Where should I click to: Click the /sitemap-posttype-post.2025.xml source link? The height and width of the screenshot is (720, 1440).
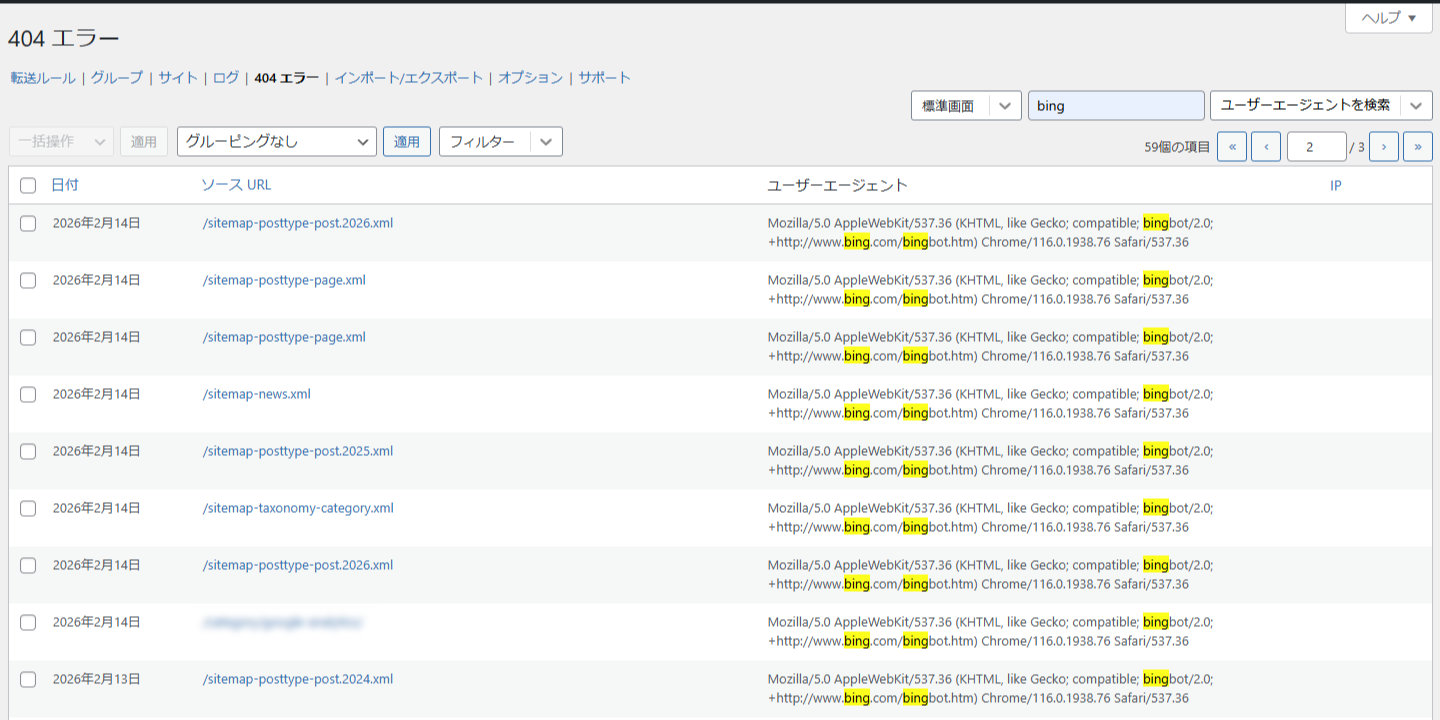coord(297,451)
